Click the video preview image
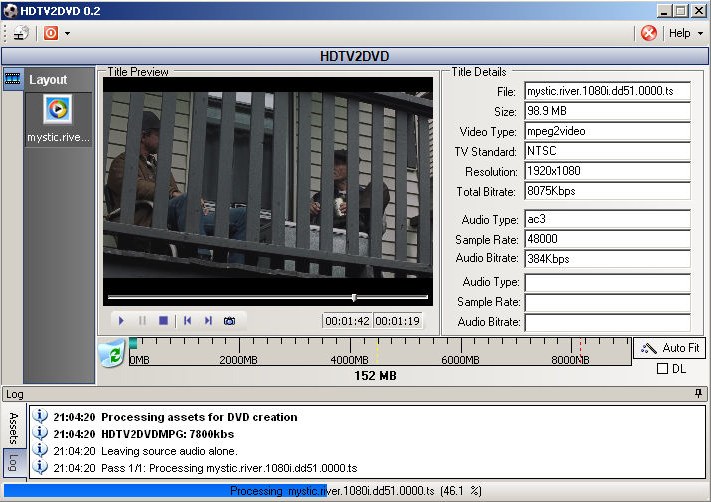Screen dimensions: 711x502 pos(268,184)
